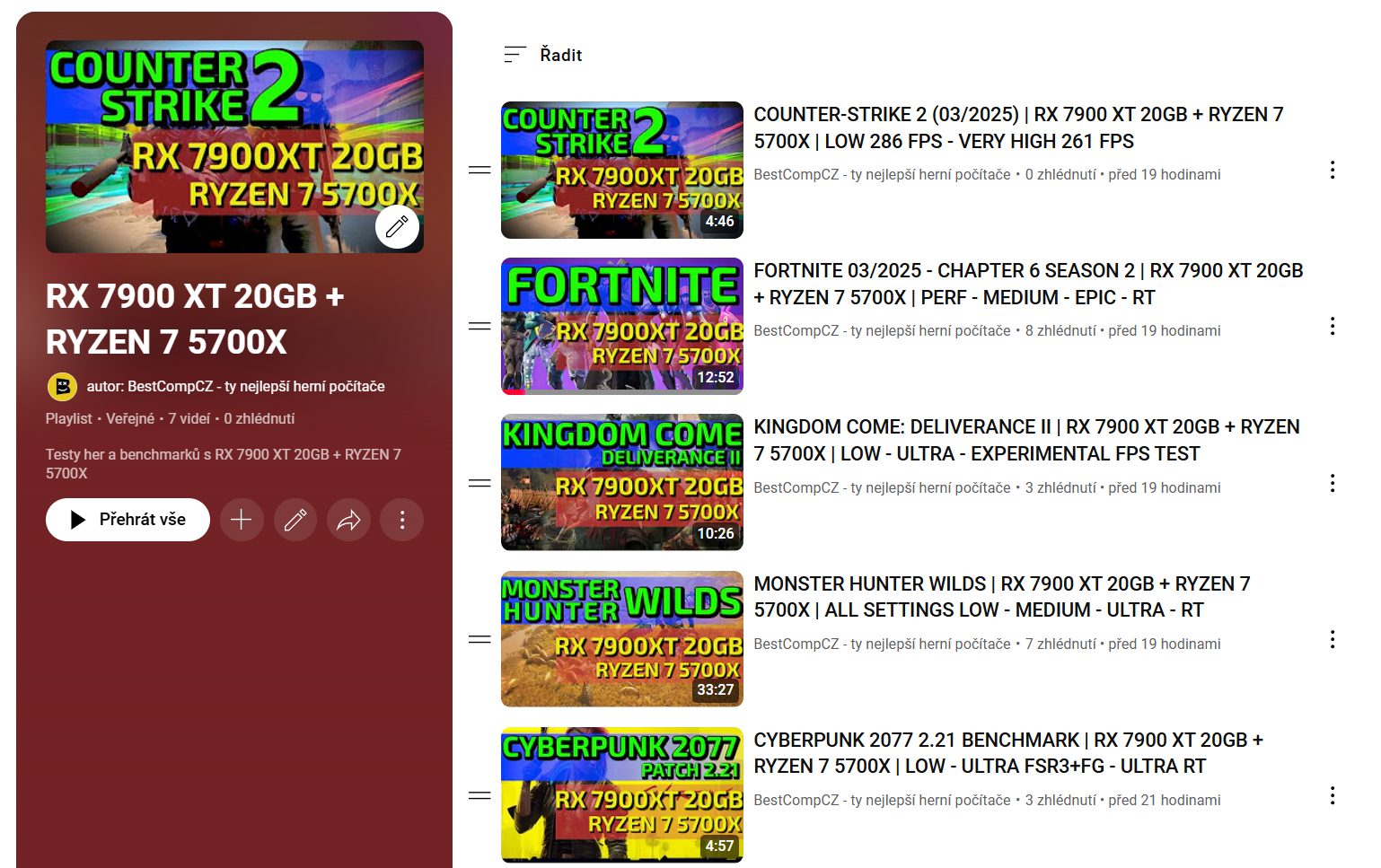Open channel name under Monster Hunter Wilds
This screenshot has height=868, width=1381.
(x=882, y=644)
